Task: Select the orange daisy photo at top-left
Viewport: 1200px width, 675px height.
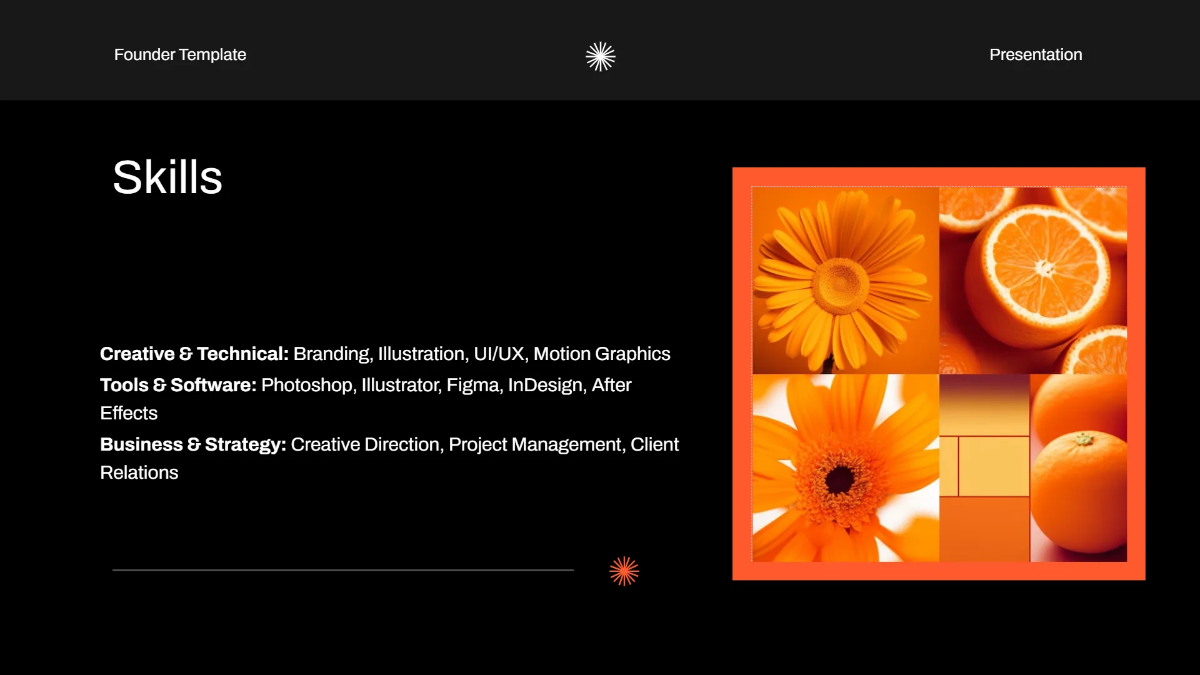Action: 845,280
